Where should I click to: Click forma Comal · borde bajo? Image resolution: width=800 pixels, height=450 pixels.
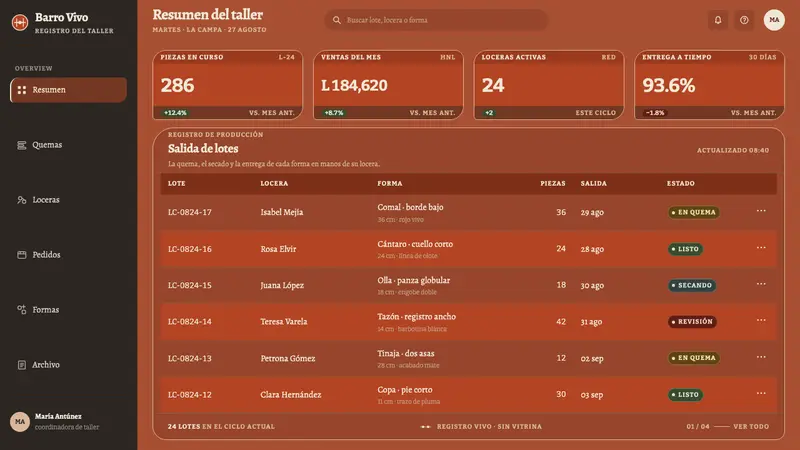(x=410, y=207)
